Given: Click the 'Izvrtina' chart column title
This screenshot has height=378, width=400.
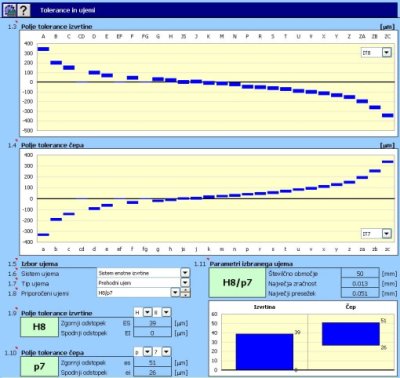Looking at the screenshot, I should pos(265,307).
